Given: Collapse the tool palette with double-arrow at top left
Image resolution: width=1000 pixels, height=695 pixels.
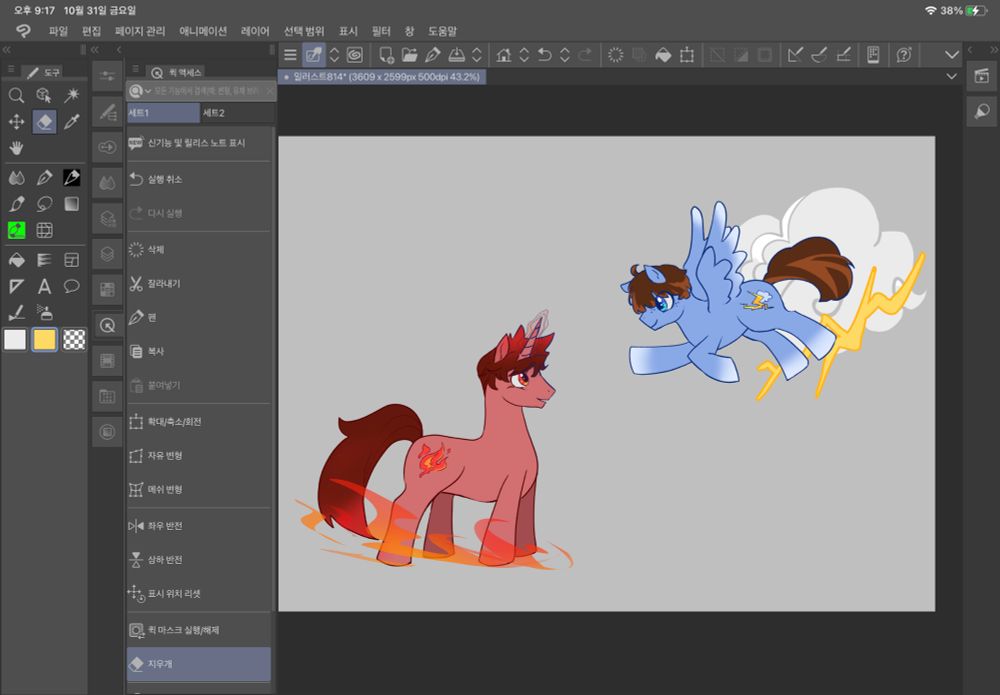Looking at the screenshot, I should pos(7,49).
